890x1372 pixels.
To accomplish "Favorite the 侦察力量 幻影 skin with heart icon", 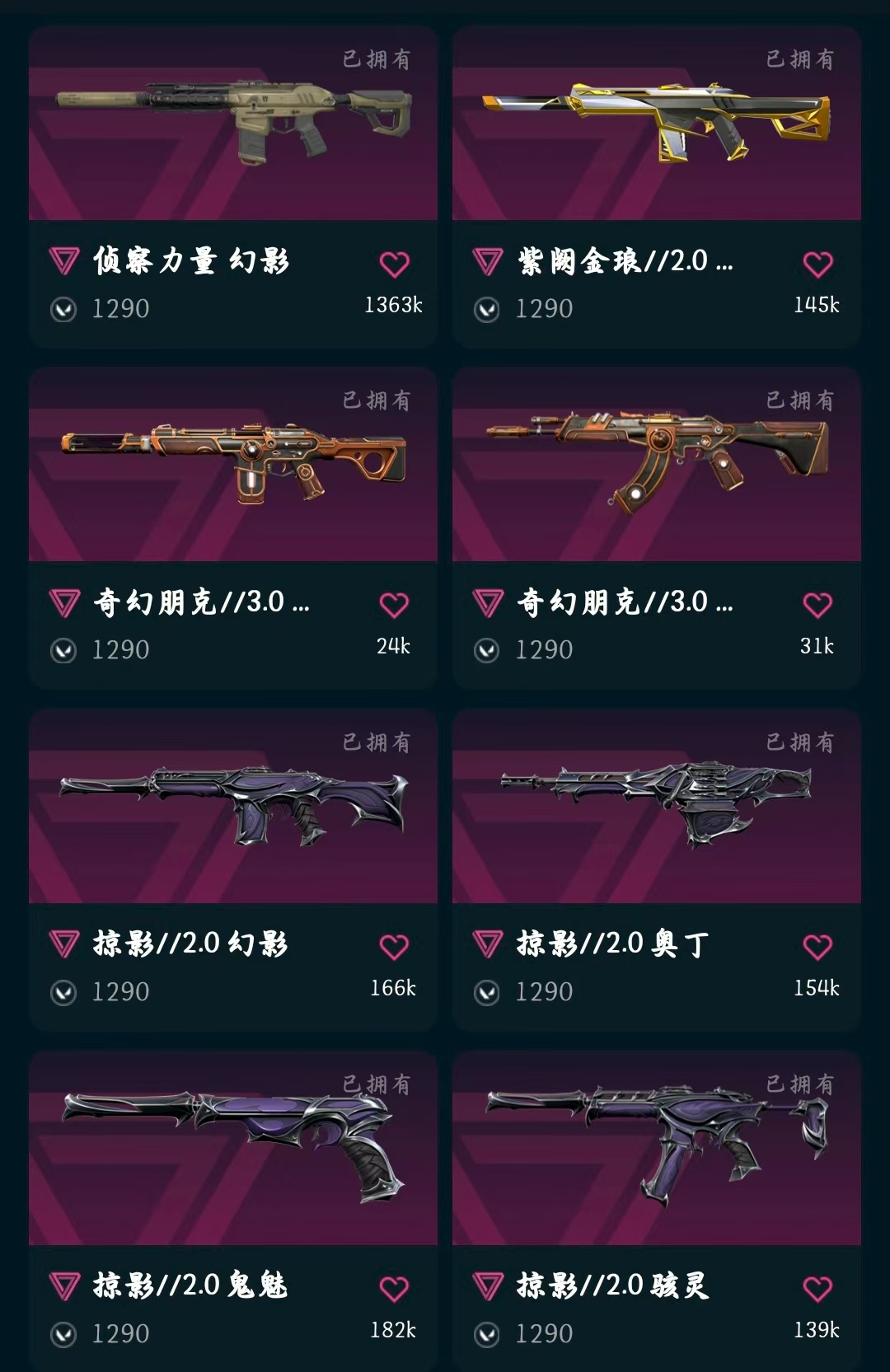I will tap(394, 265).
